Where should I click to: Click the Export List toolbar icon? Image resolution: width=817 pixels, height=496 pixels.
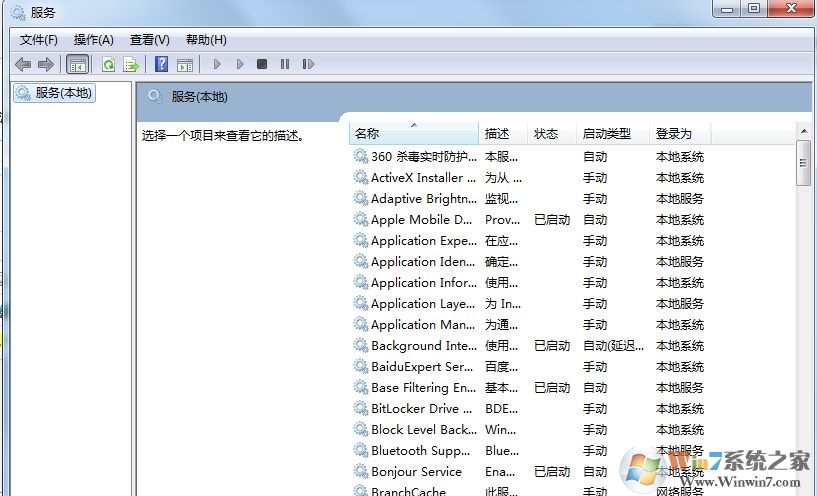130,65
